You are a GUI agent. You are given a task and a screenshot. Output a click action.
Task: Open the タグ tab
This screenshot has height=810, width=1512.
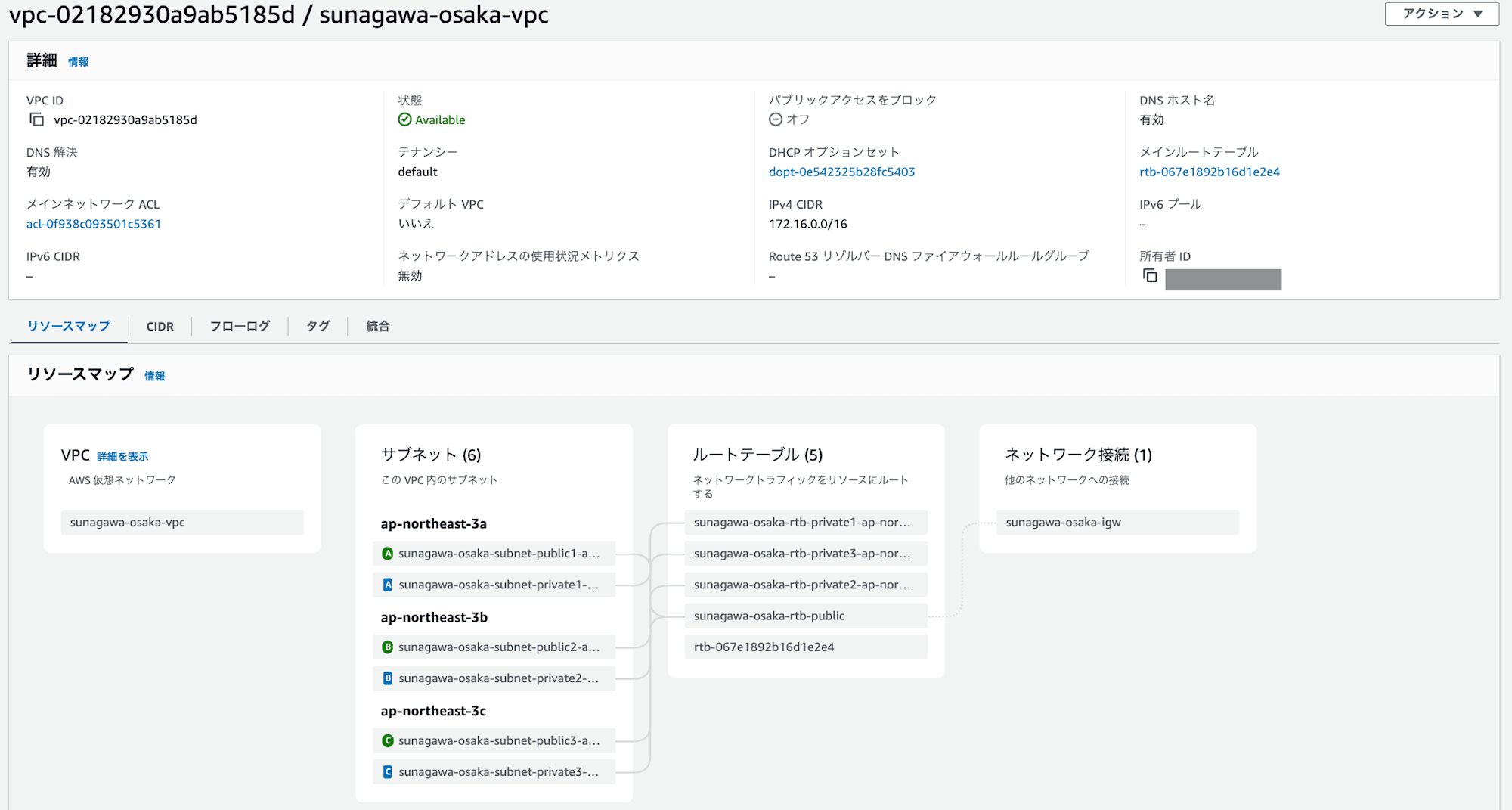[x=318, y=326]
